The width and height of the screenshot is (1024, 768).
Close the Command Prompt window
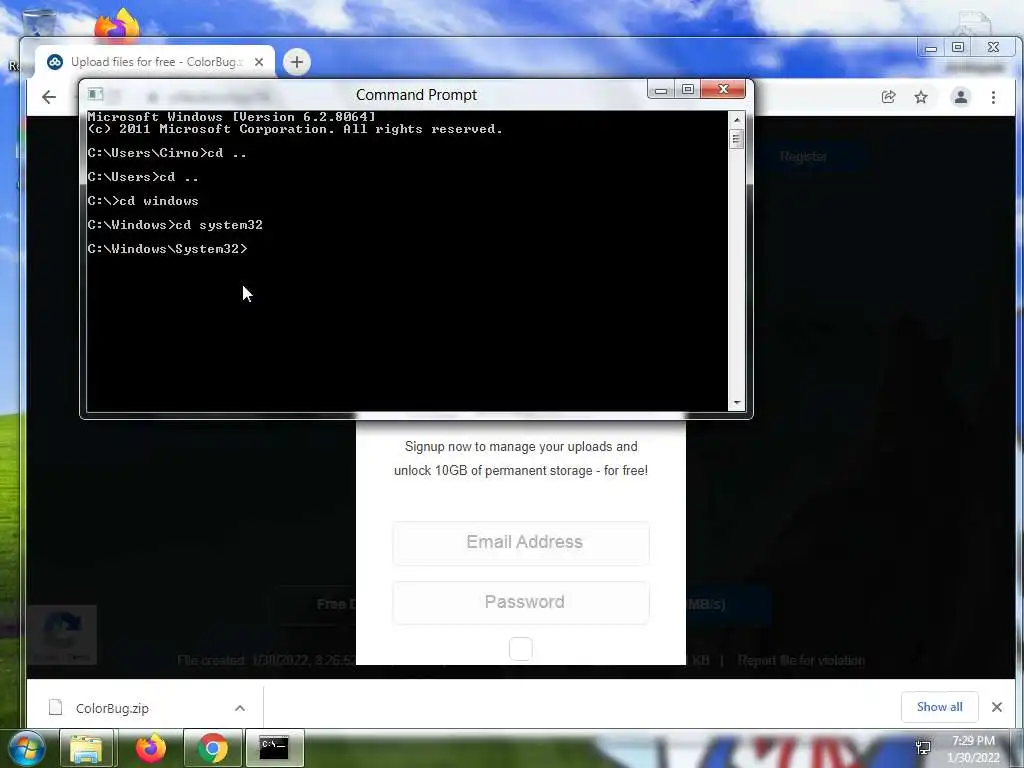723,89
